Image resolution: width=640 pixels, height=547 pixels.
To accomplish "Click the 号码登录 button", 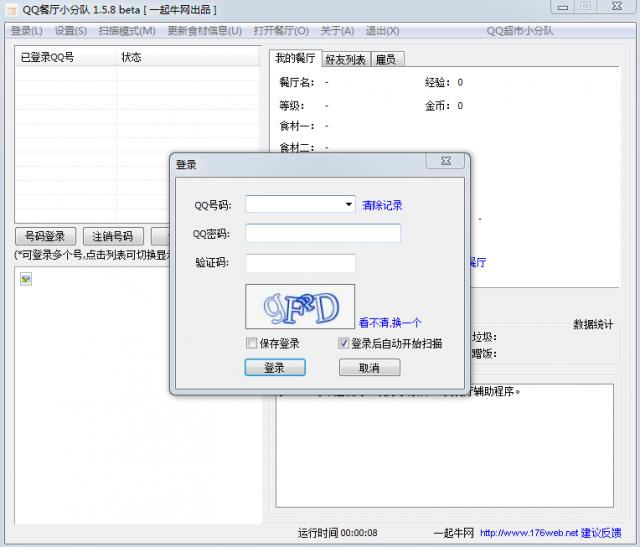I will 45,236.
